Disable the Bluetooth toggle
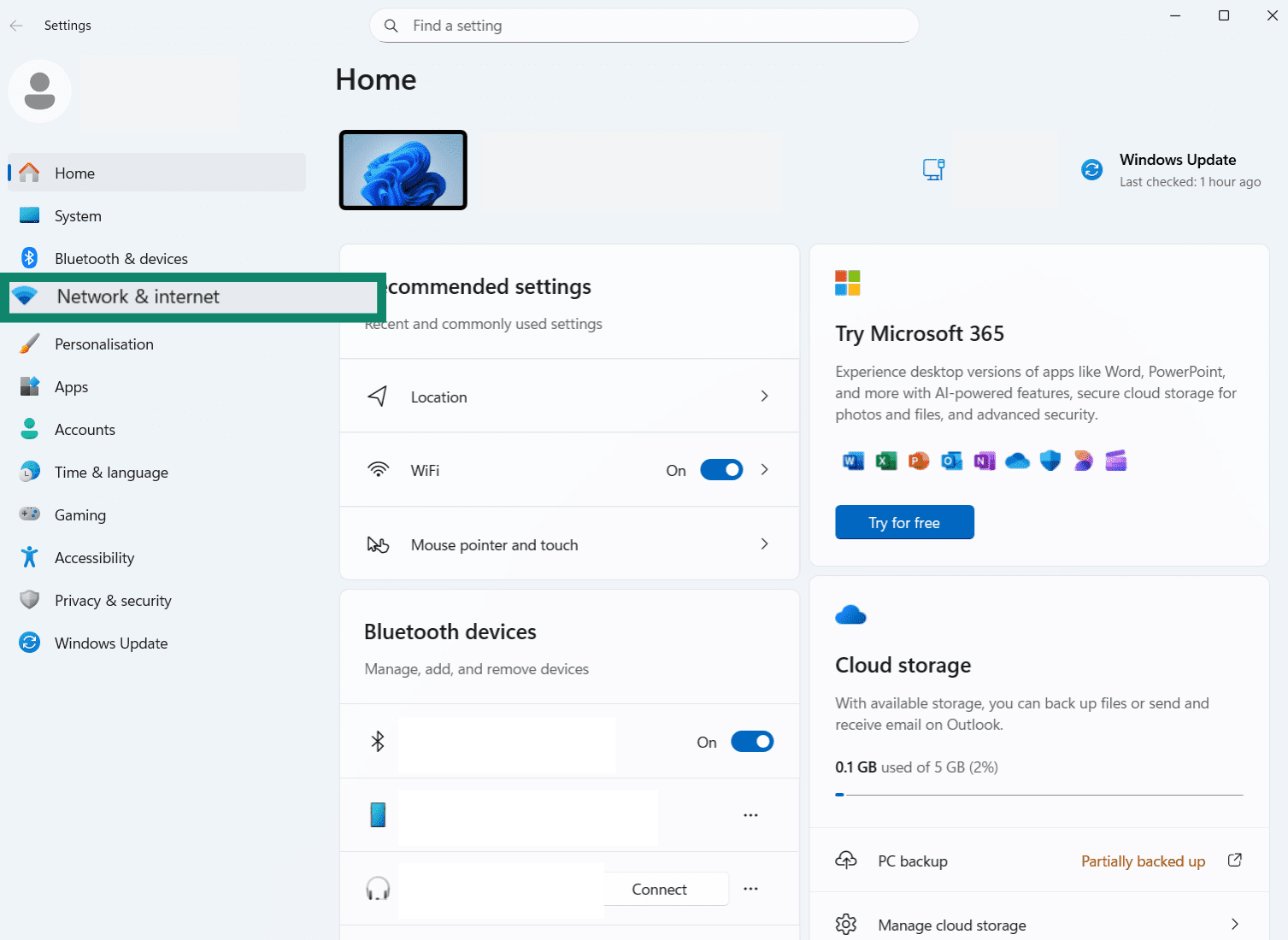 (x=751, y=741)
